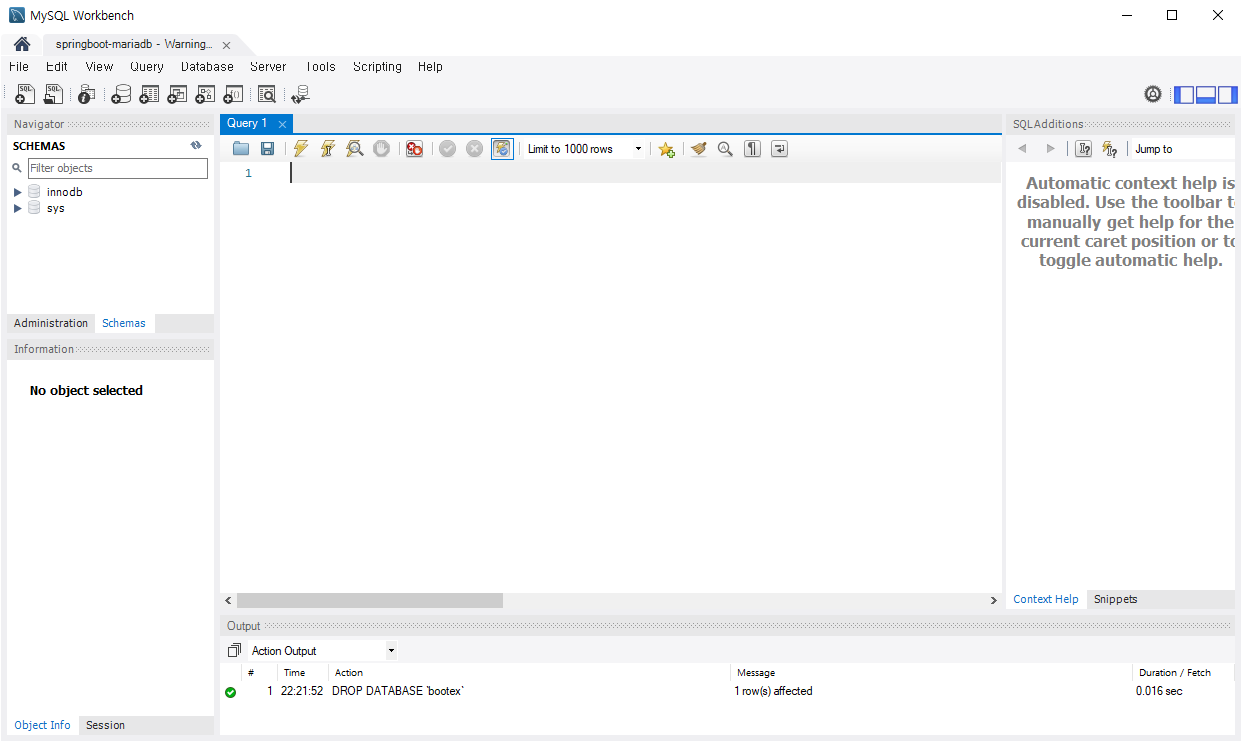Close the springboot-mariadb connection tab

226,45
